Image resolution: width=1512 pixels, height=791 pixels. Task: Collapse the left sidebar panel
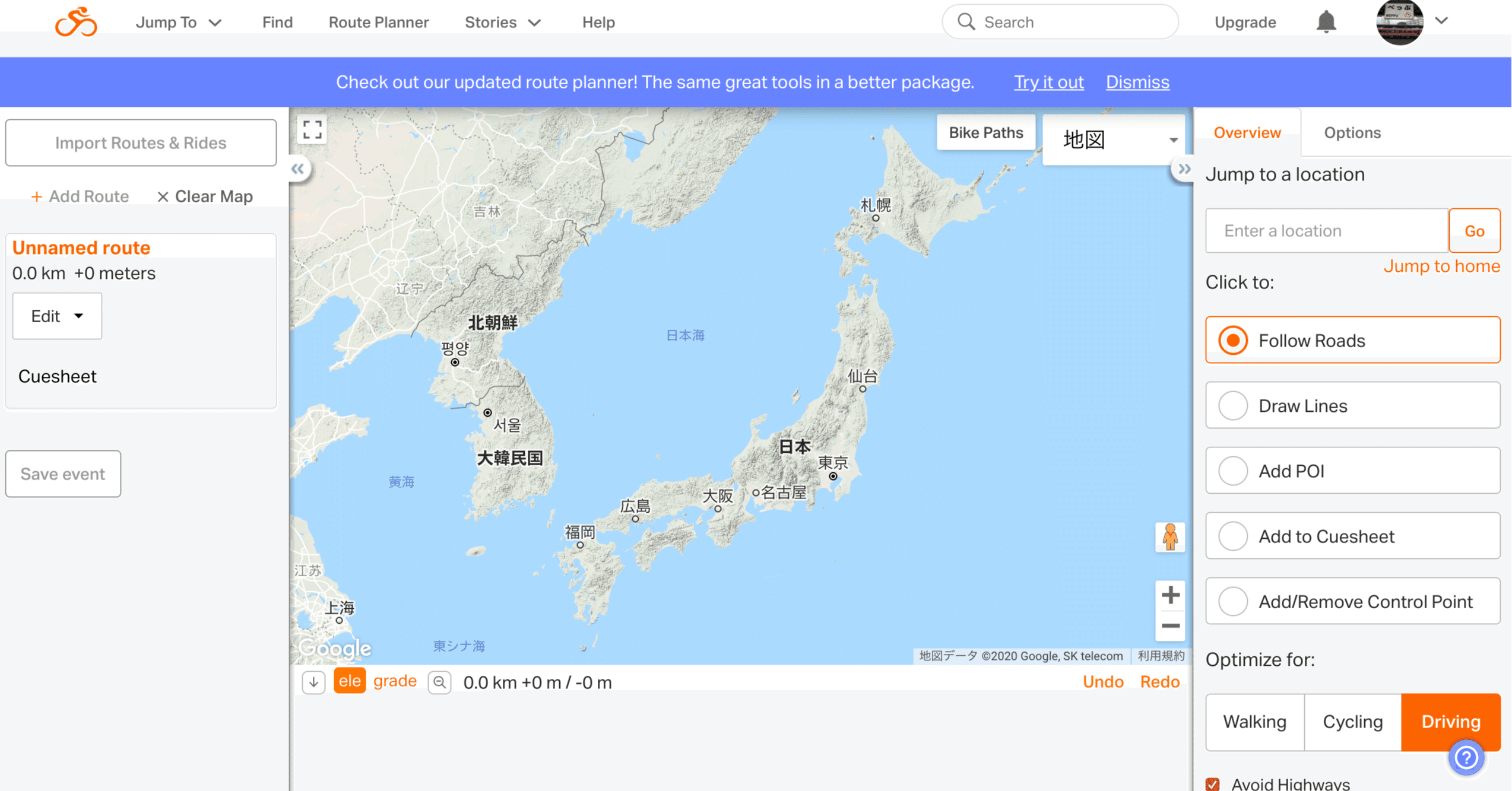tap(298, 169)
